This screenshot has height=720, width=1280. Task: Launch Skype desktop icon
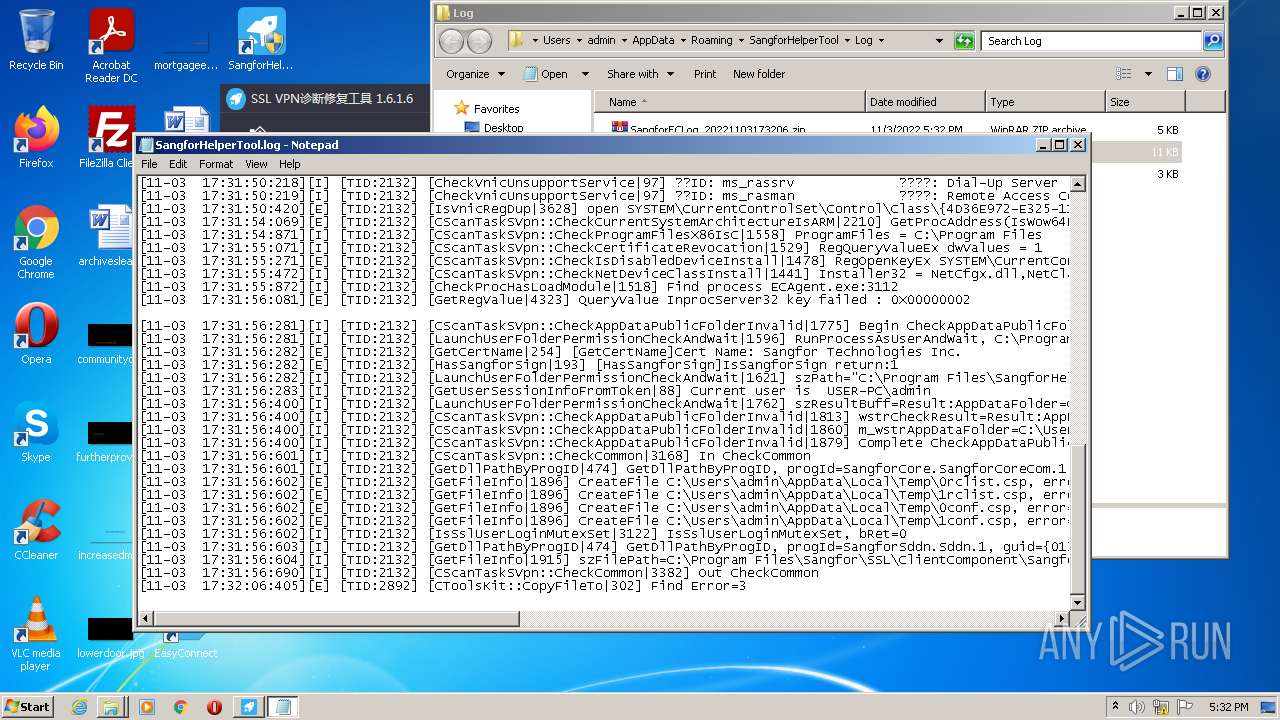(36, 432)
